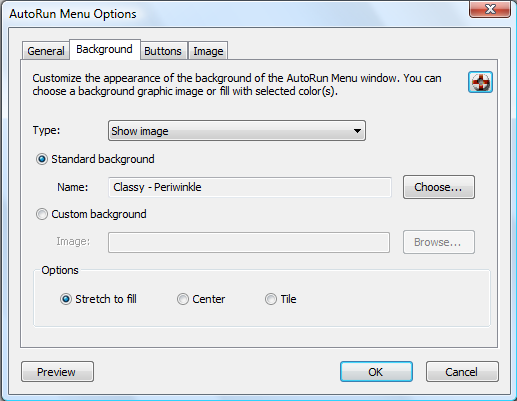This screenshot has height=401, width=517.
Task: Click the lifebuoy help icon
Action: pyautogui.click(x=480, y=82)
